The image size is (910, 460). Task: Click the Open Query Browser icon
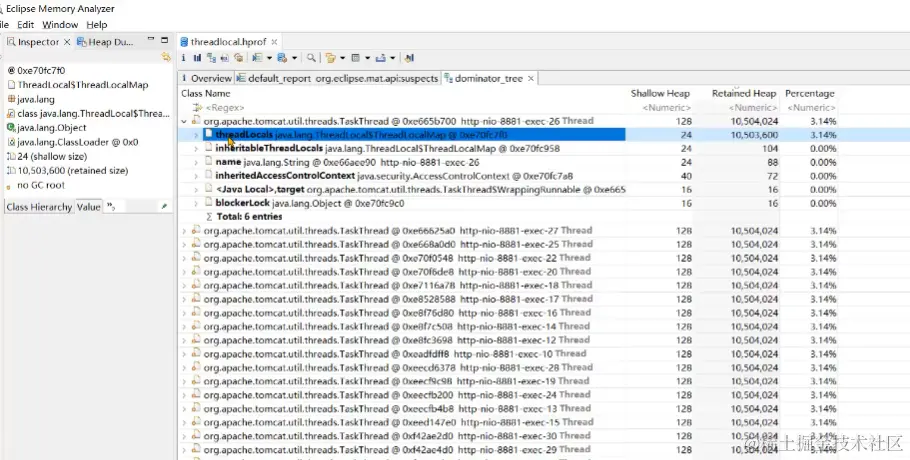pos(283,58)
